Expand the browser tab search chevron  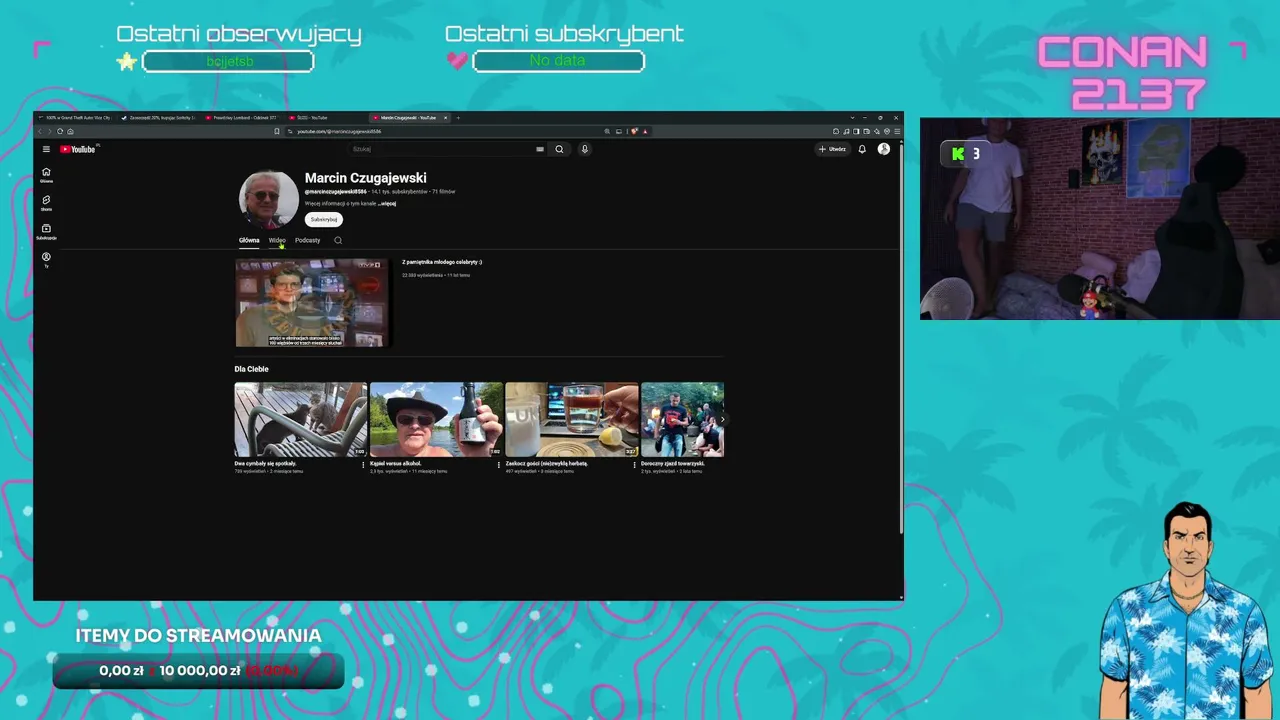[852, 118]
